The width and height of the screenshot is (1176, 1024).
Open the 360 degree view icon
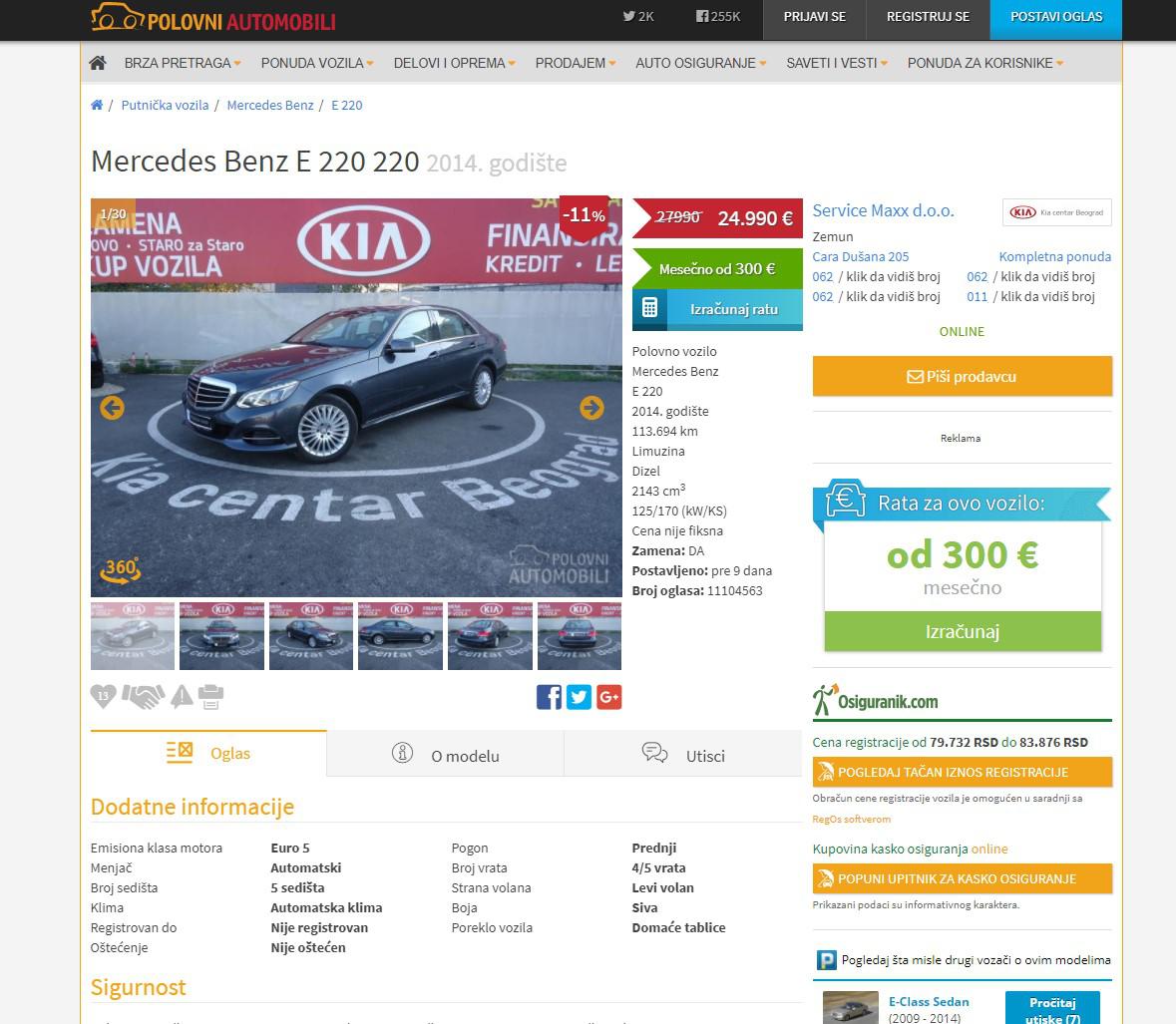(120, 570)
